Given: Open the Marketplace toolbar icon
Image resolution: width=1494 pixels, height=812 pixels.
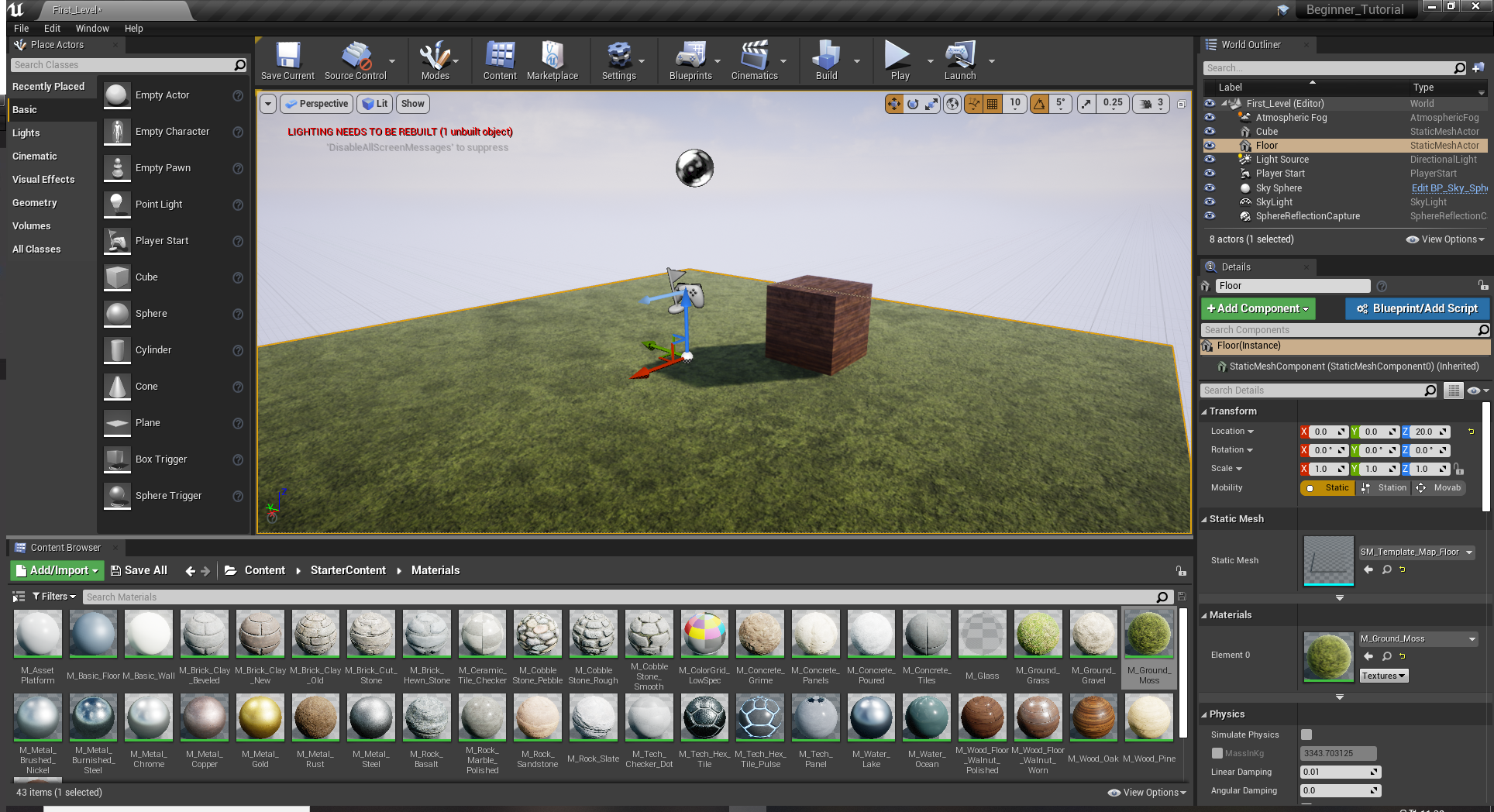Looking at the screenshot, I should pyautogui.click(x=553, y=60).
